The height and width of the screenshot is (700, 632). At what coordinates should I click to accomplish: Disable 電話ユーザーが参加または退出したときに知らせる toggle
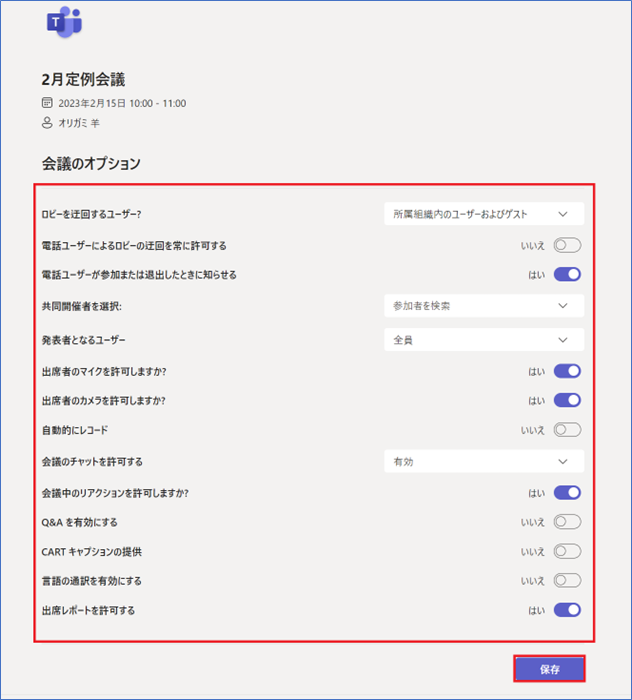(566, 274)
